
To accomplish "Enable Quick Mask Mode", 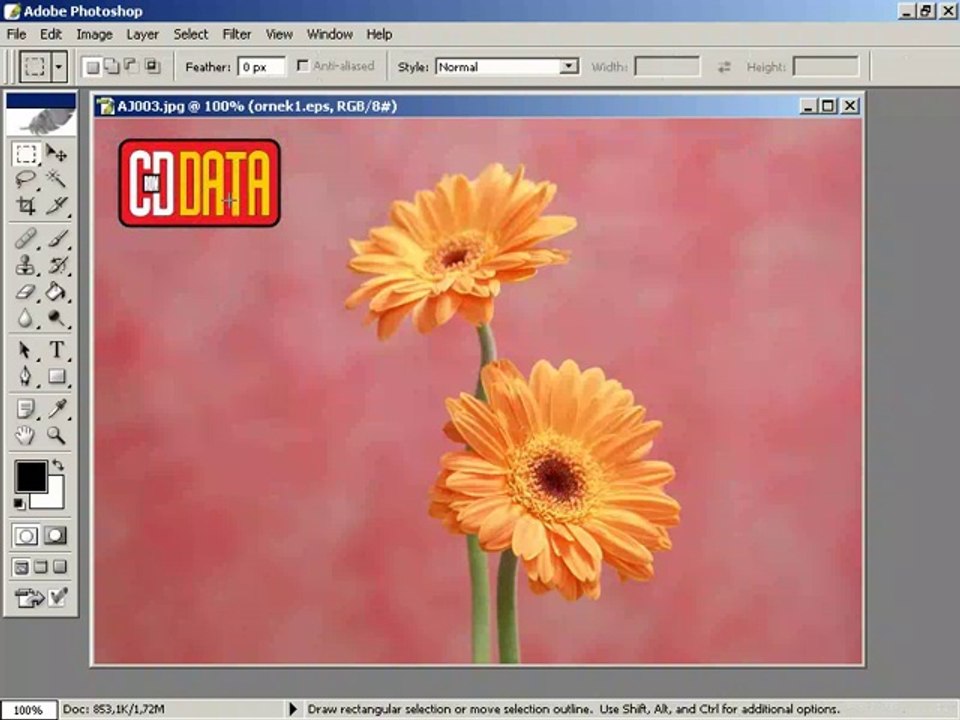I will [56, 536].
